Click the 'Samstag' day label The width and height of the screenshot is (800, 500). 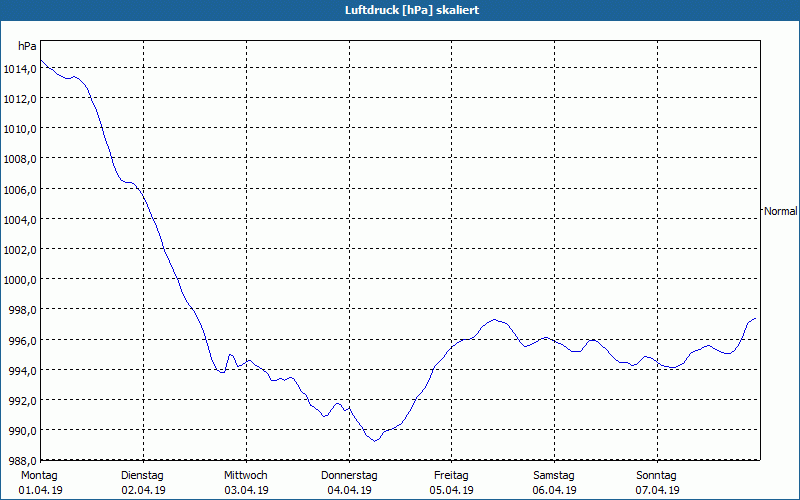tap(554, 476)
